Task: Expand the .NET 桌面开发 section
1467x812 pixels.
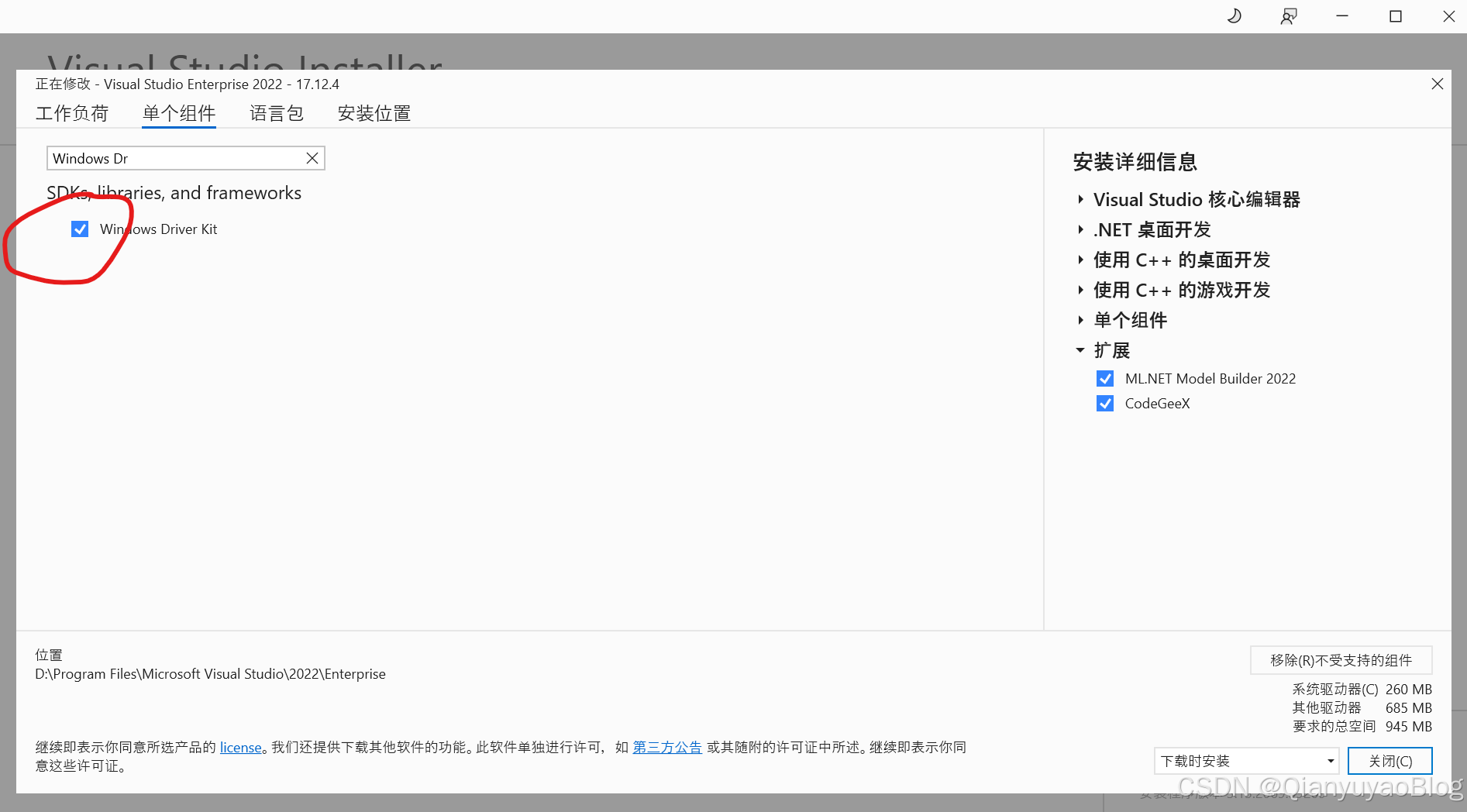Action: tap(1080, 229)
